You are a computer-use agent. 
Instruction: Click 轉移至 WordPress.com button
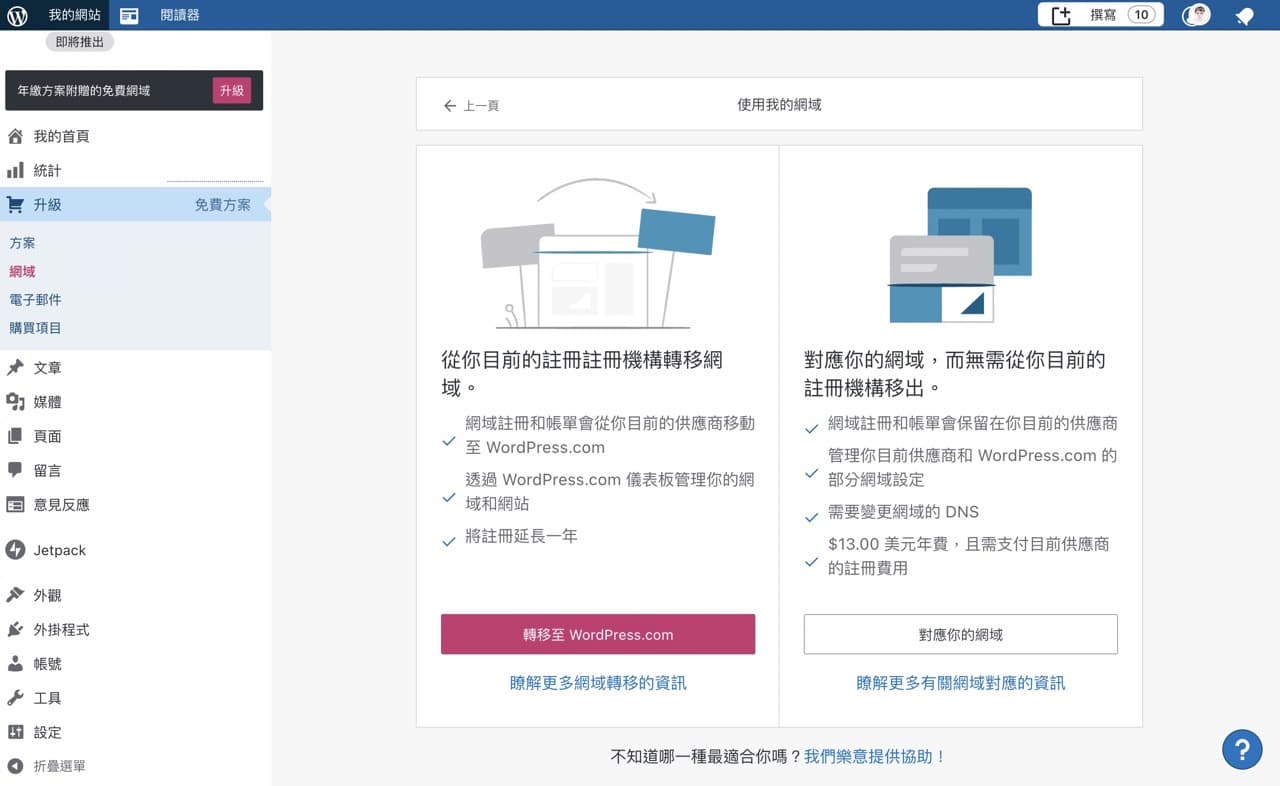[x=598, y=634]
